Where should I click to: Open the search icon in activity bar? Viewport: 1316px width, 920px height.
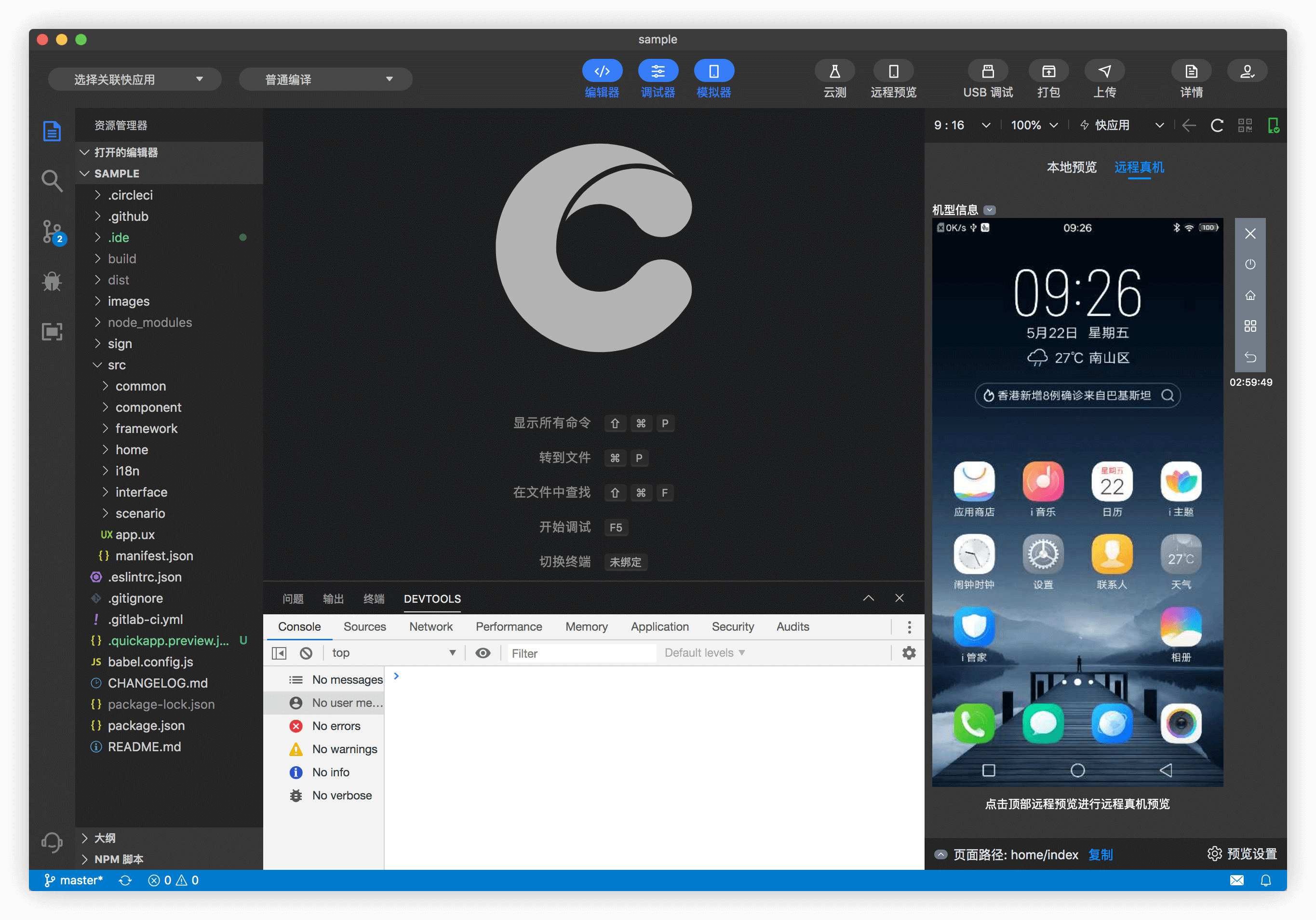click(x=52, y=180)
